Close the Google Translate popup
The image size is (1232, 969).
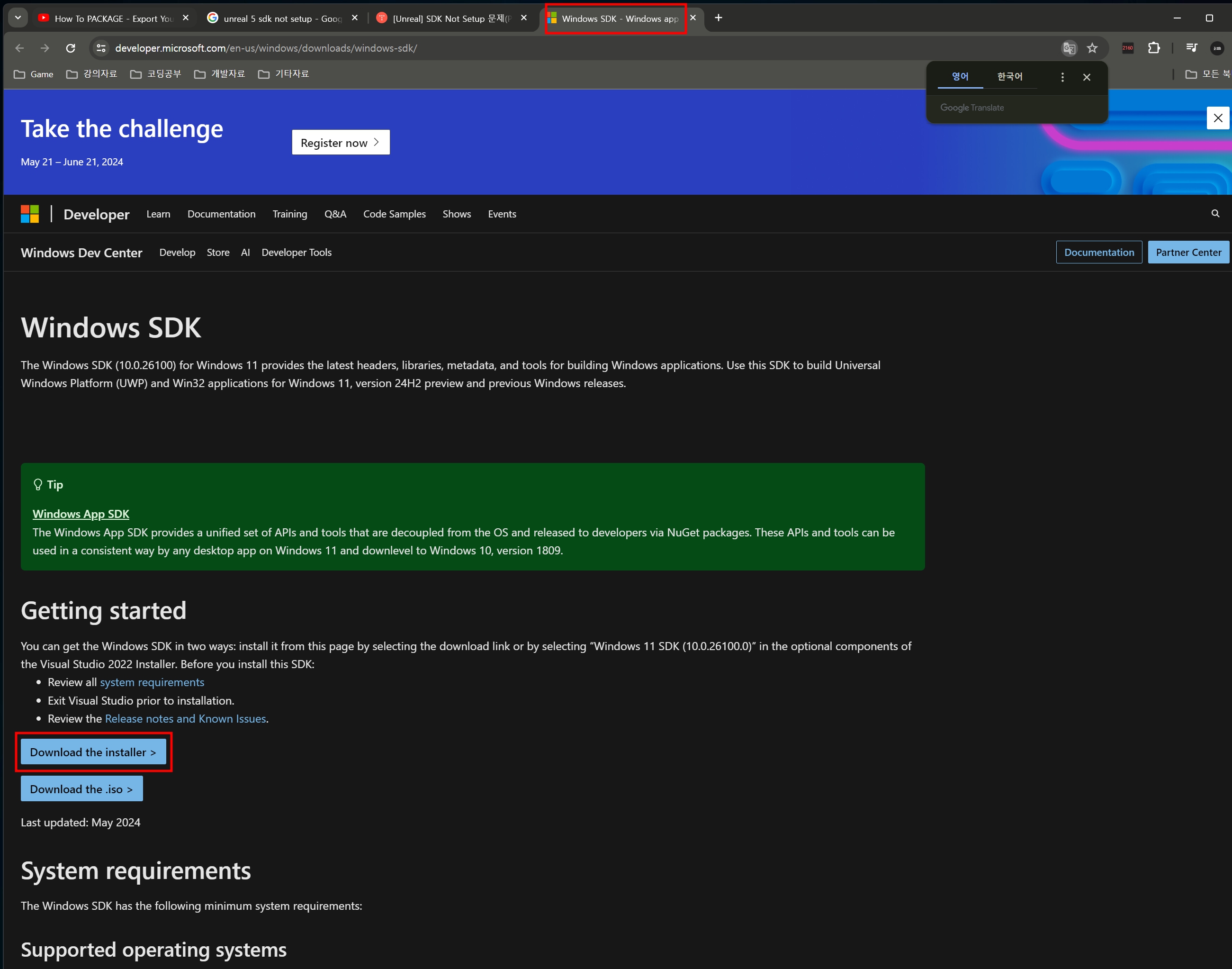pos(1086,77)
